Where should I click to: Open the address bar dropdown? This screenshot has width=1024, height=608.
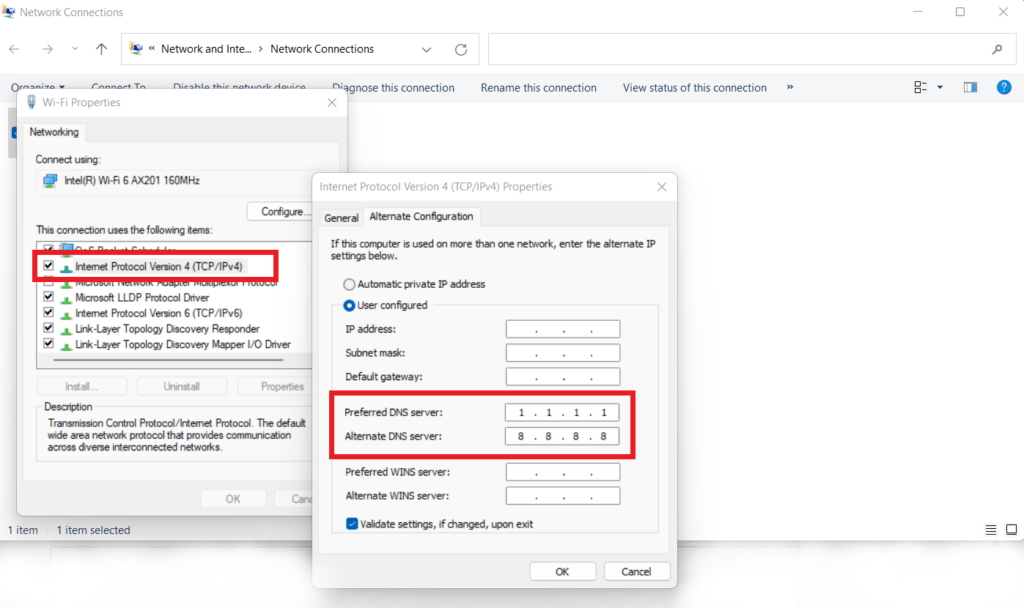tap(427, 48)
